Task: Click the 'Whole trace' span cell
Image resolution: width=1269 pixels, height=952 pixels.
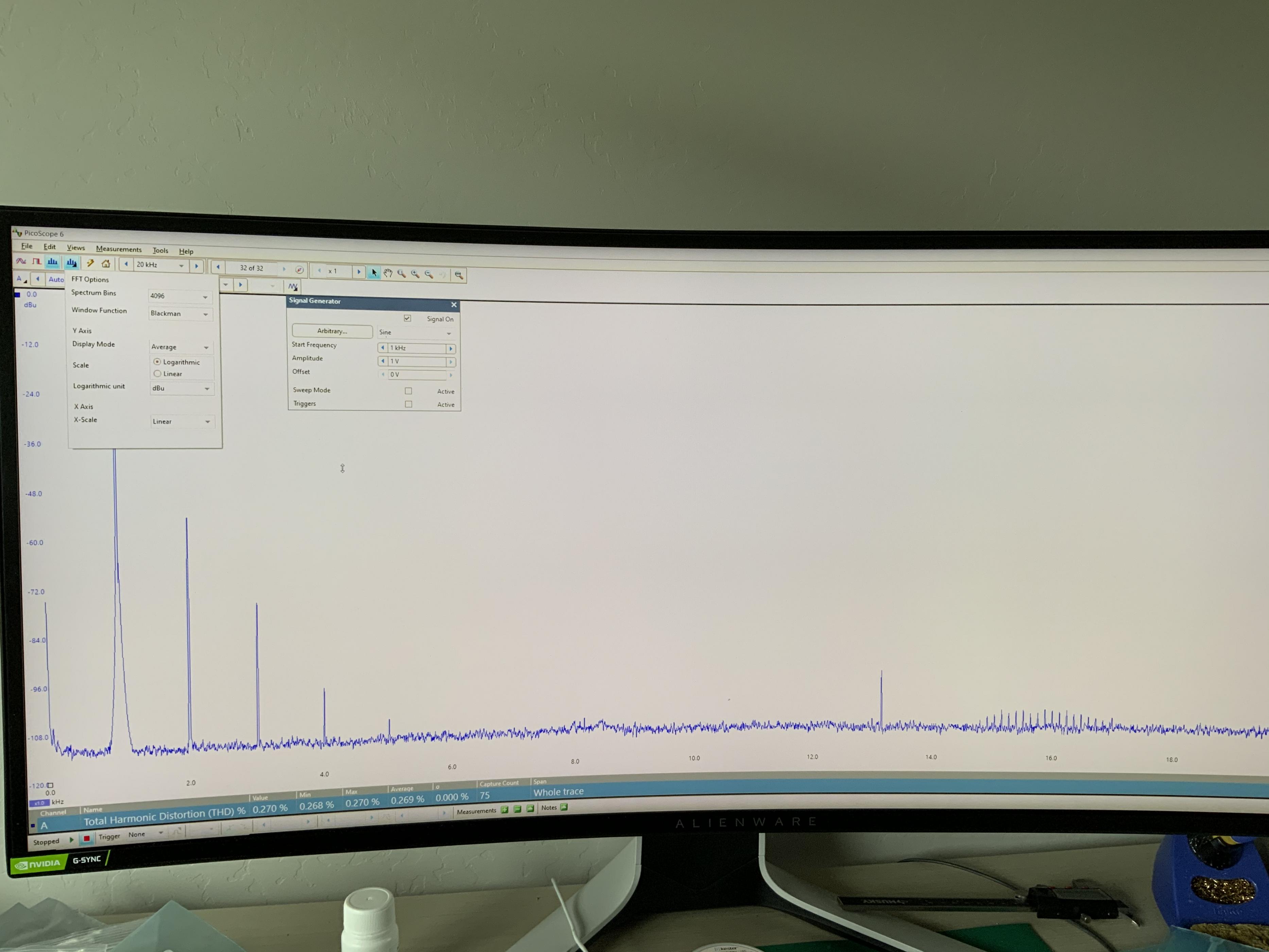Action: [x=558, y=792]
